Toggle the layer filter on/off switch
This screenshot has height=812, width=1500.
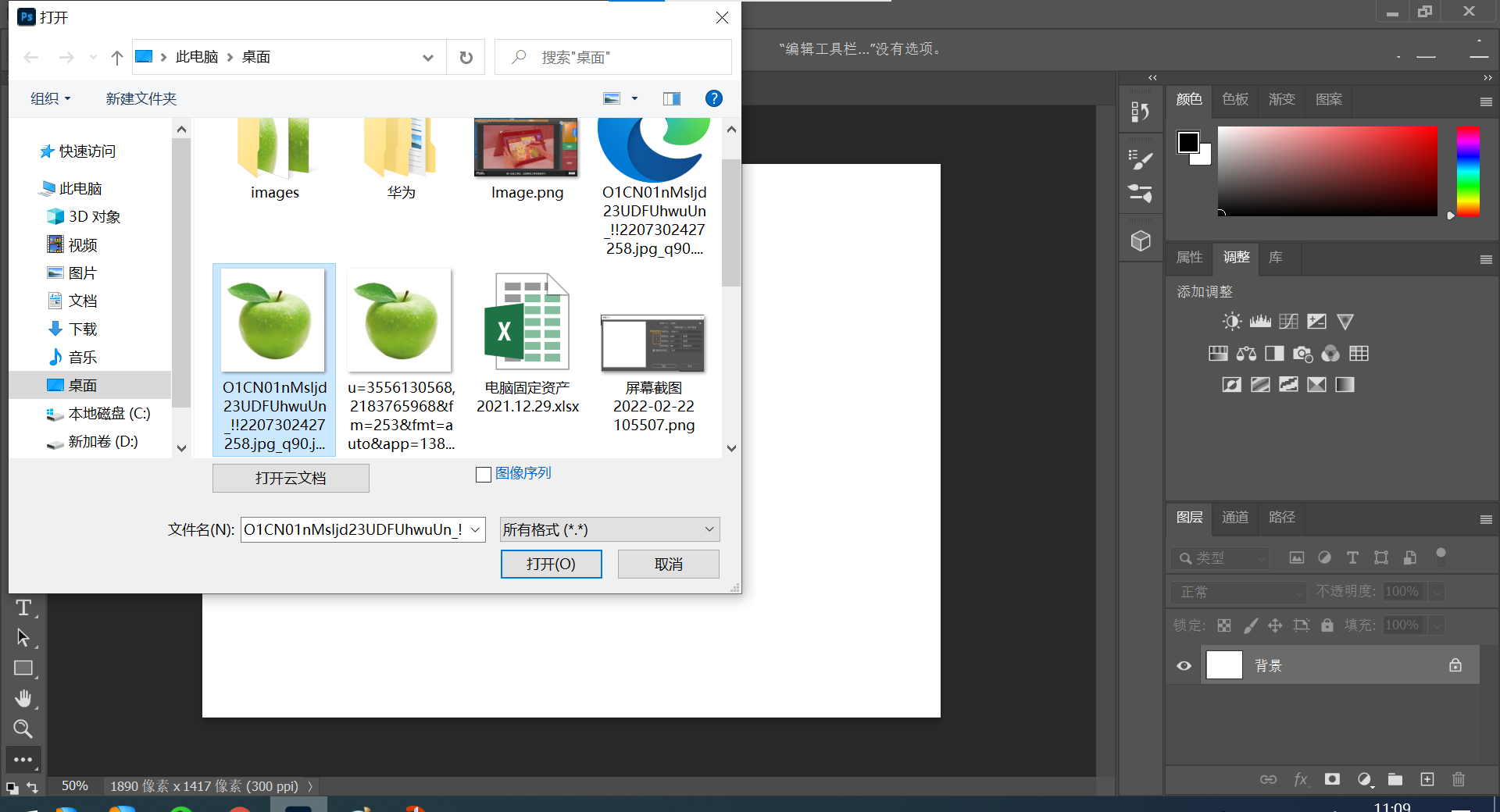[x=1441, y=557]
